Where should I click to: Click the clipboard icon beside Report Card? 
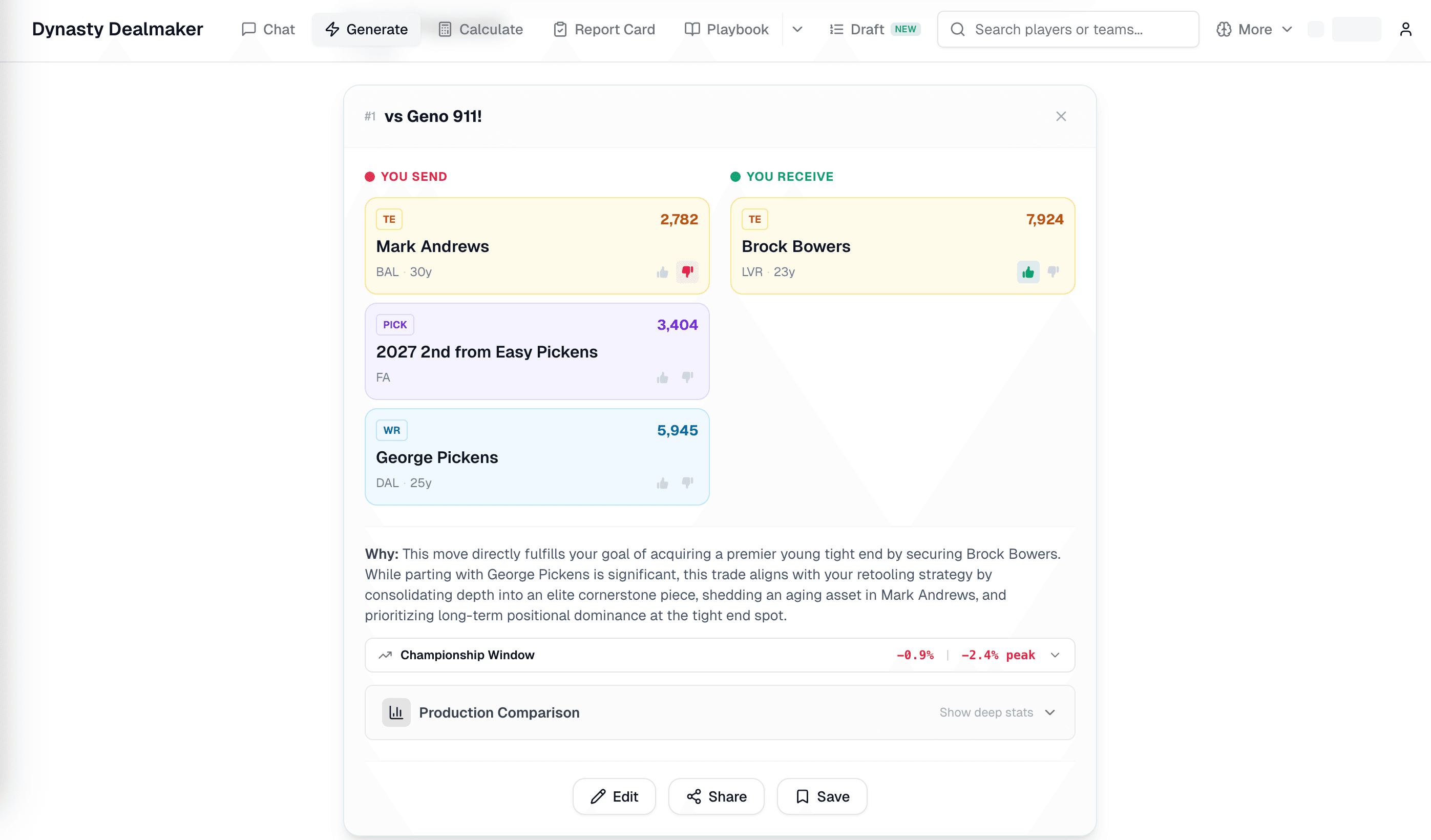(x=560, y=29)
